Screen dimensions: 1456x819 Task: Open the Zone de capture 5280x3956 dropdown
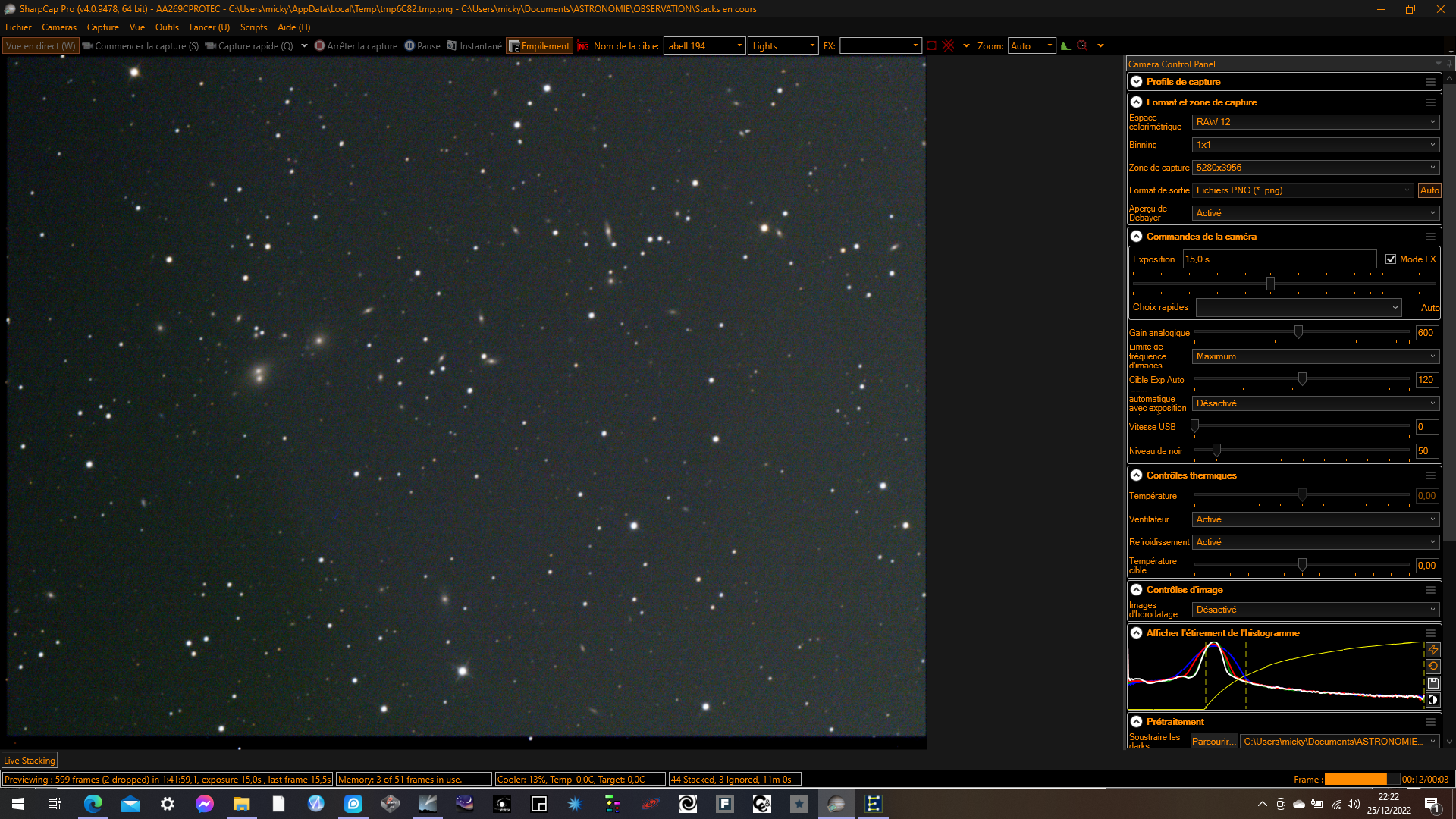pyautogui.click(x=1316, y=168)
